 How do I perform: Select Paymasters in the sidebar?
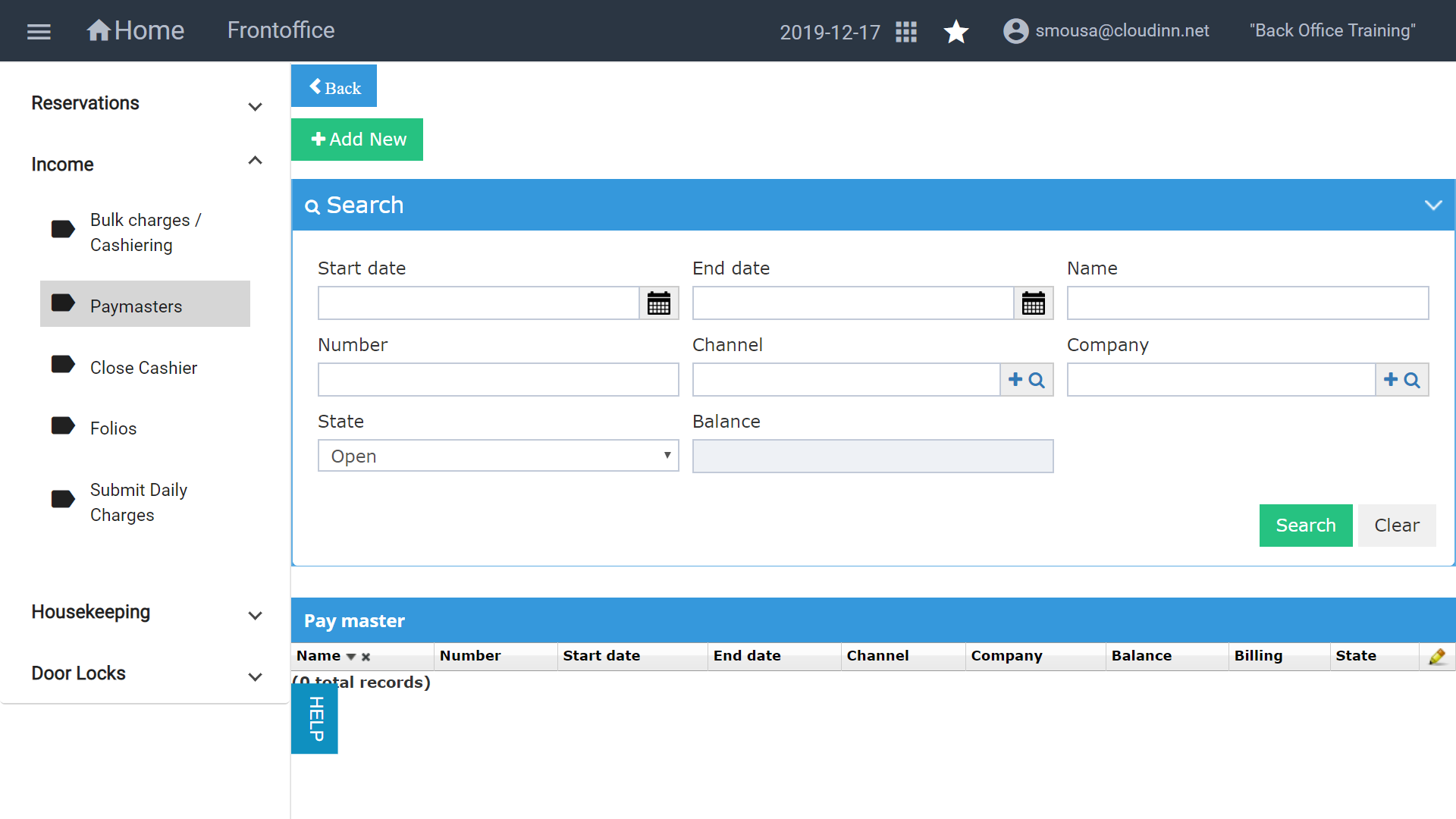click(145, 304)
